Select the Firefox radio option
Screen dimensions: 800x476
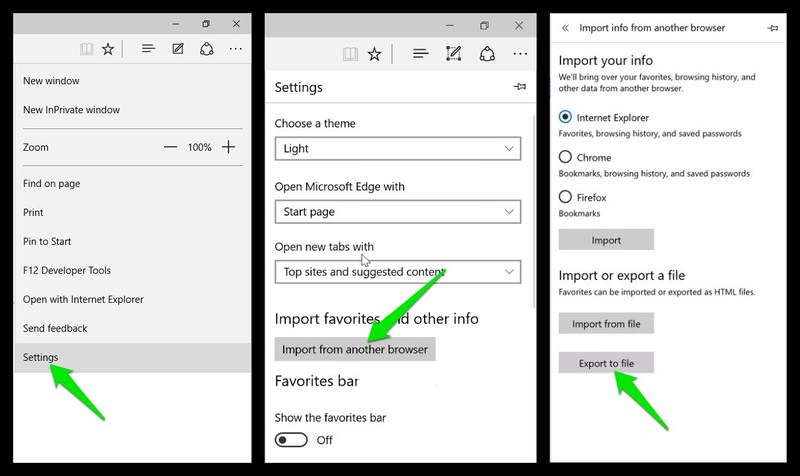pos(565,196)
